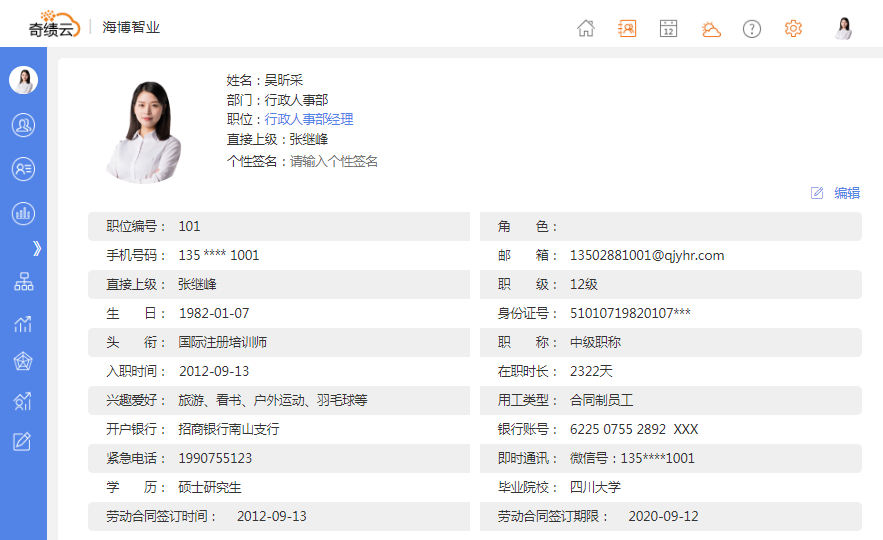Open the calendar icon in top bar
The width and height of the screenshot is (883, 540).
[669, 28]
